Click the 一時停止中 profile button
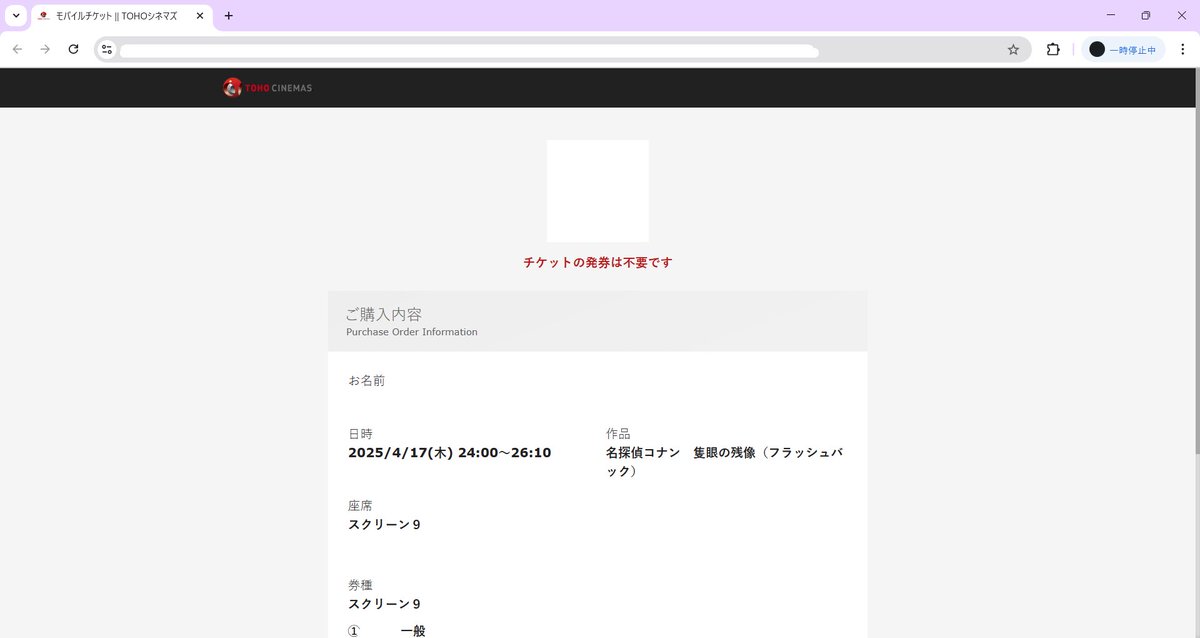 (x=1123, y=49)
